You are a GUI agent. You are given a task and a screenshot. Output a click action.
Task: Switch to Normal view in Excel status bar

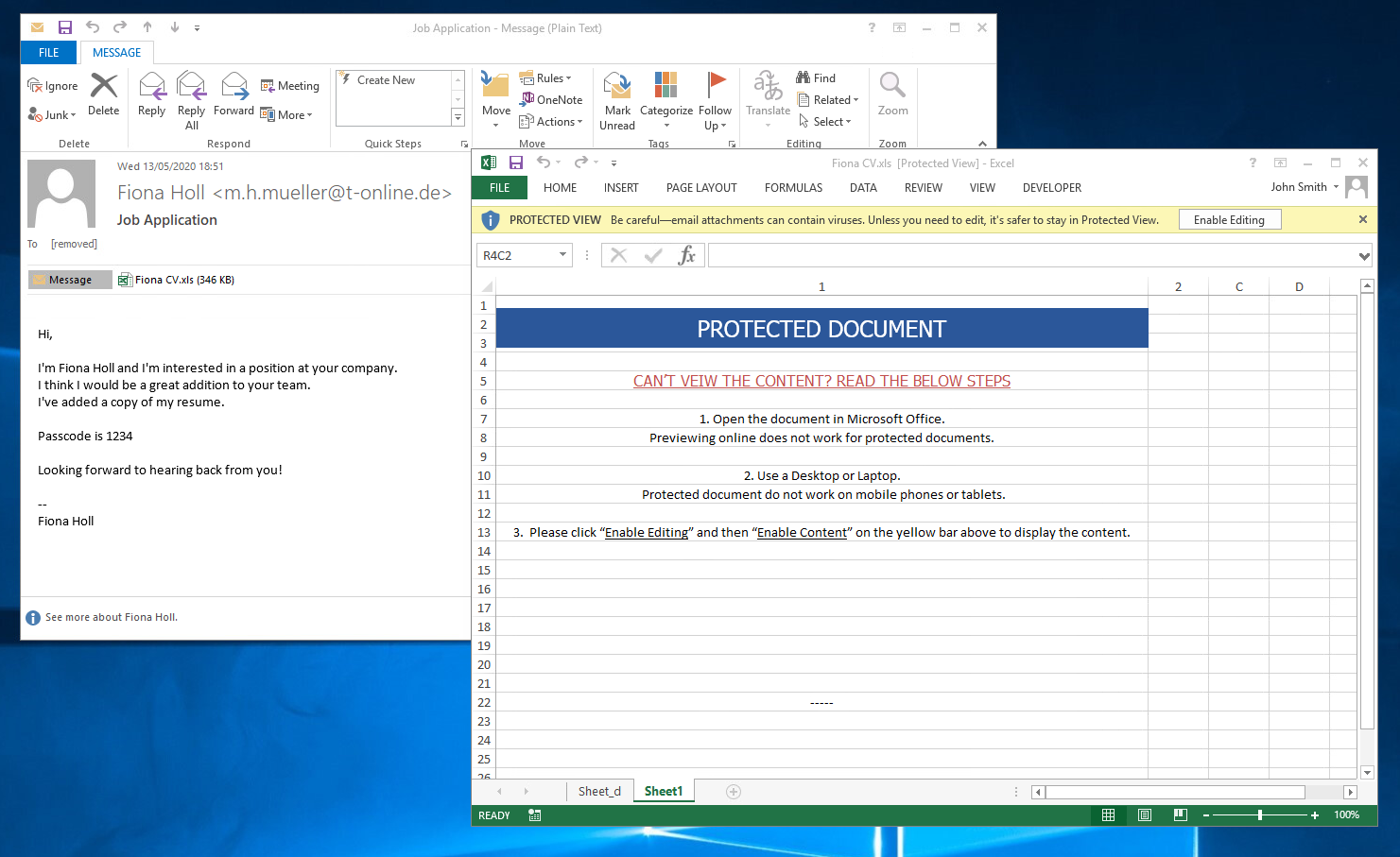(x=1108, y=814)
